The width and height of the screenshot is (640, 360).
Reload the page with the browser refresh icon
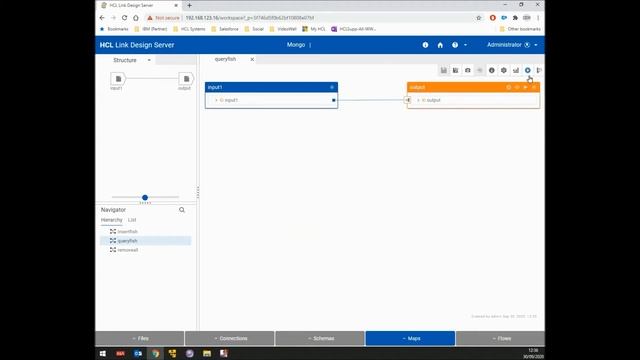124,18
